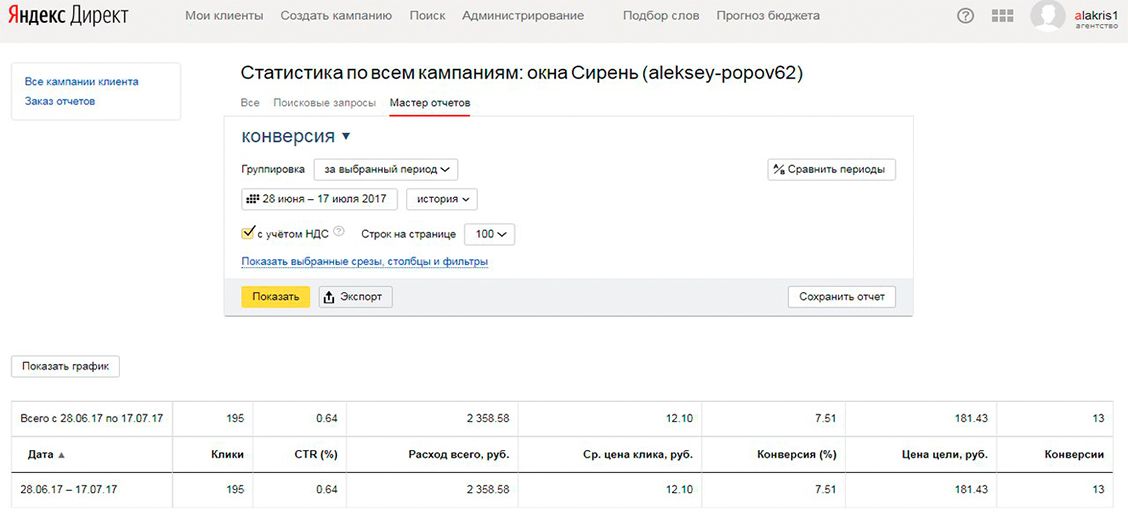This screenshot has width=1128, height=515.
Task: Click «Сохранить отчет» button
Action: (x=841, y=297)
